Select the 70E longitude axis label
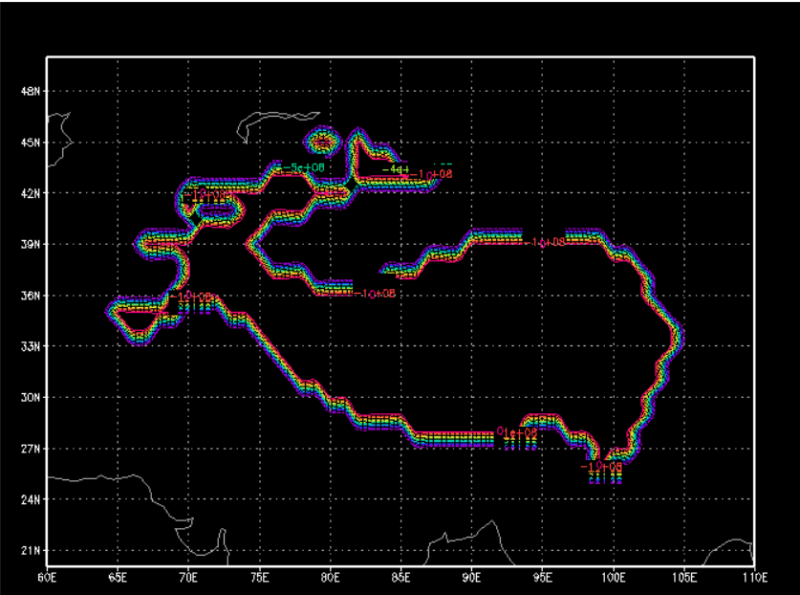 (x=189, y=578)
